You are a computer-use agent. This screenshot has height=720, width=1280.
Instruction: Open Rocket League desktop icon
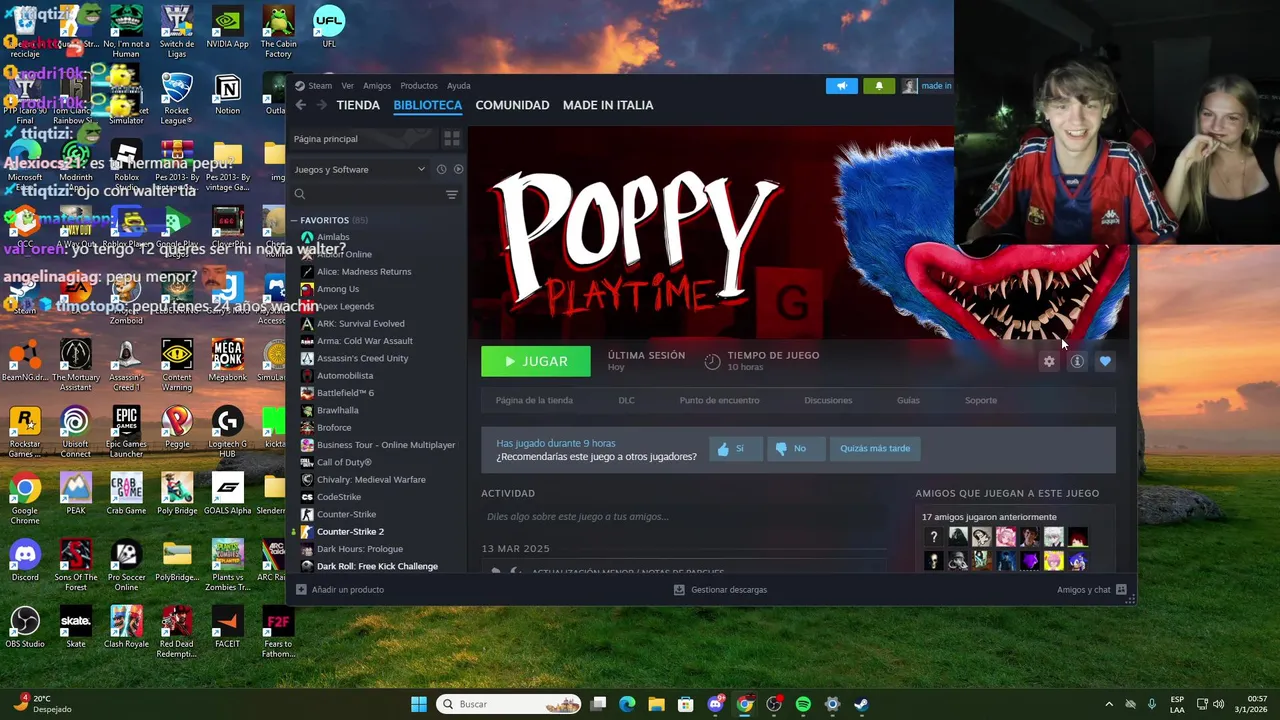pos(177,98)
